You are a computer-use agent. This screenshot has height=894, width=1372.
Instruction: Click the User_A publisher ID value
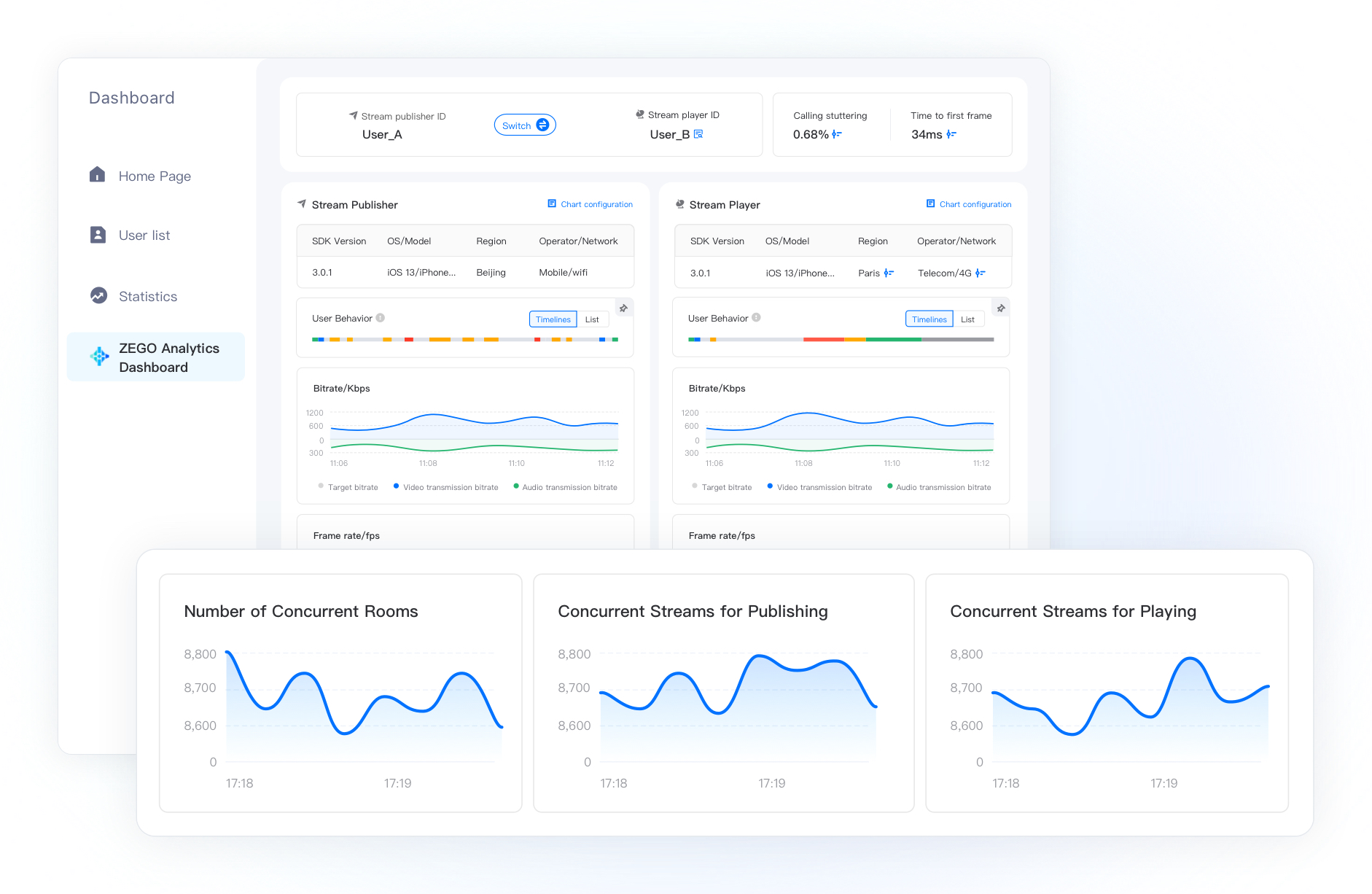tap(382, 134)
